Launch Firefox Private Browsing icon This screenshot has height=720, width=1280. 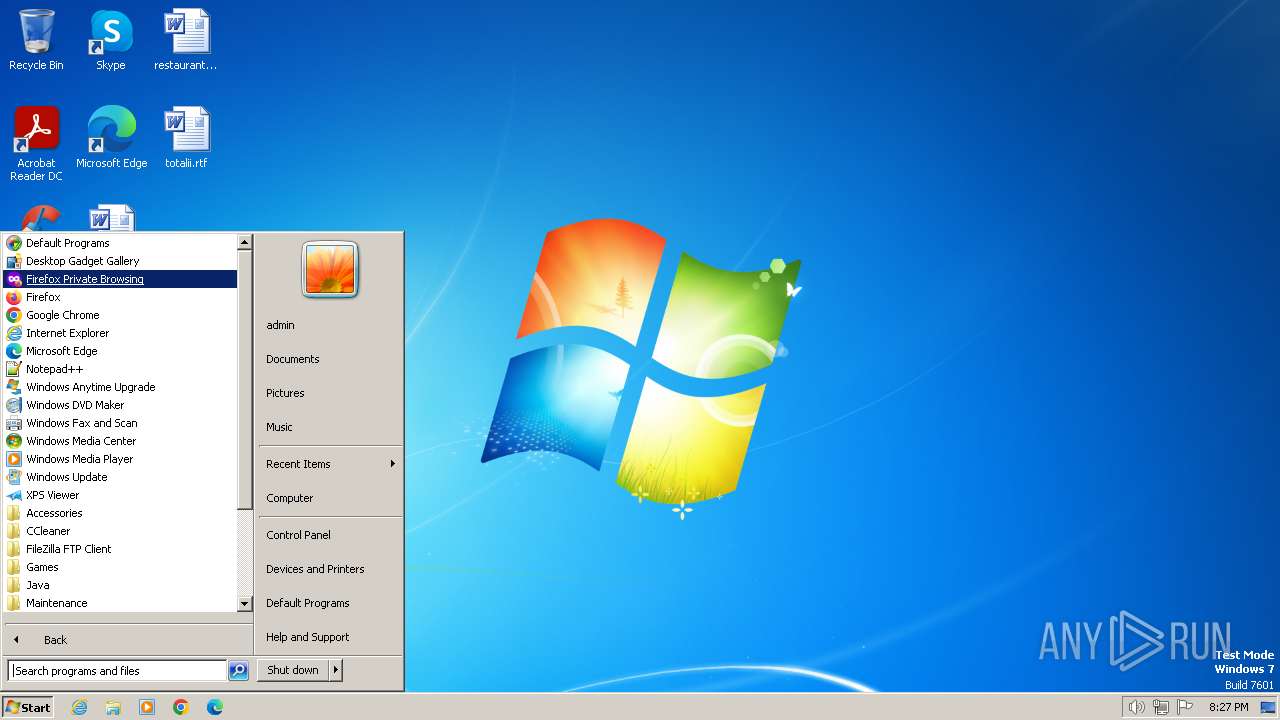[x=14, y=279]
